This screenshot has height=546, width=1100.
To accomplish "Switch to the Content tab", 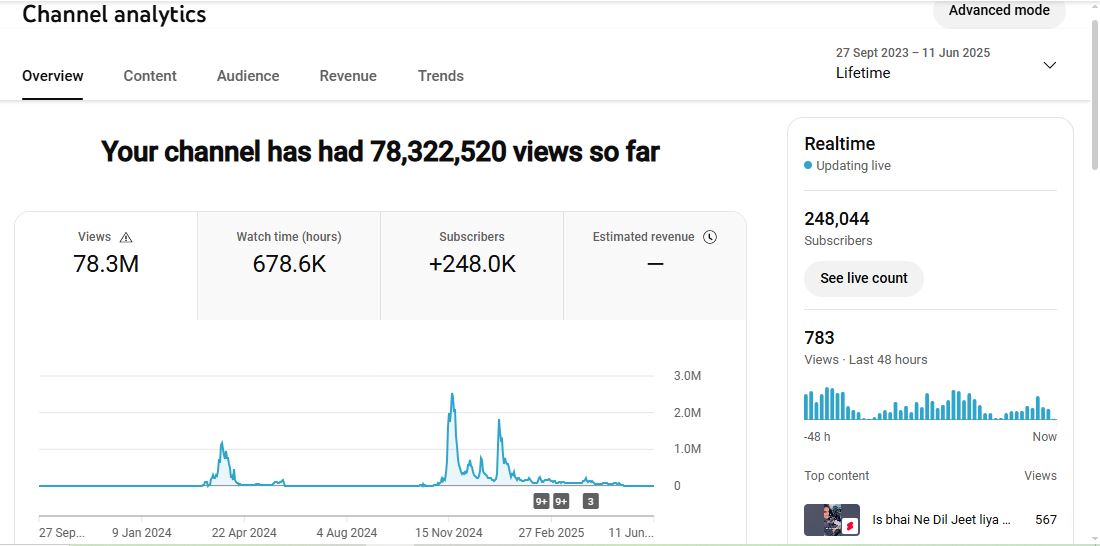I will coord(150,76).
